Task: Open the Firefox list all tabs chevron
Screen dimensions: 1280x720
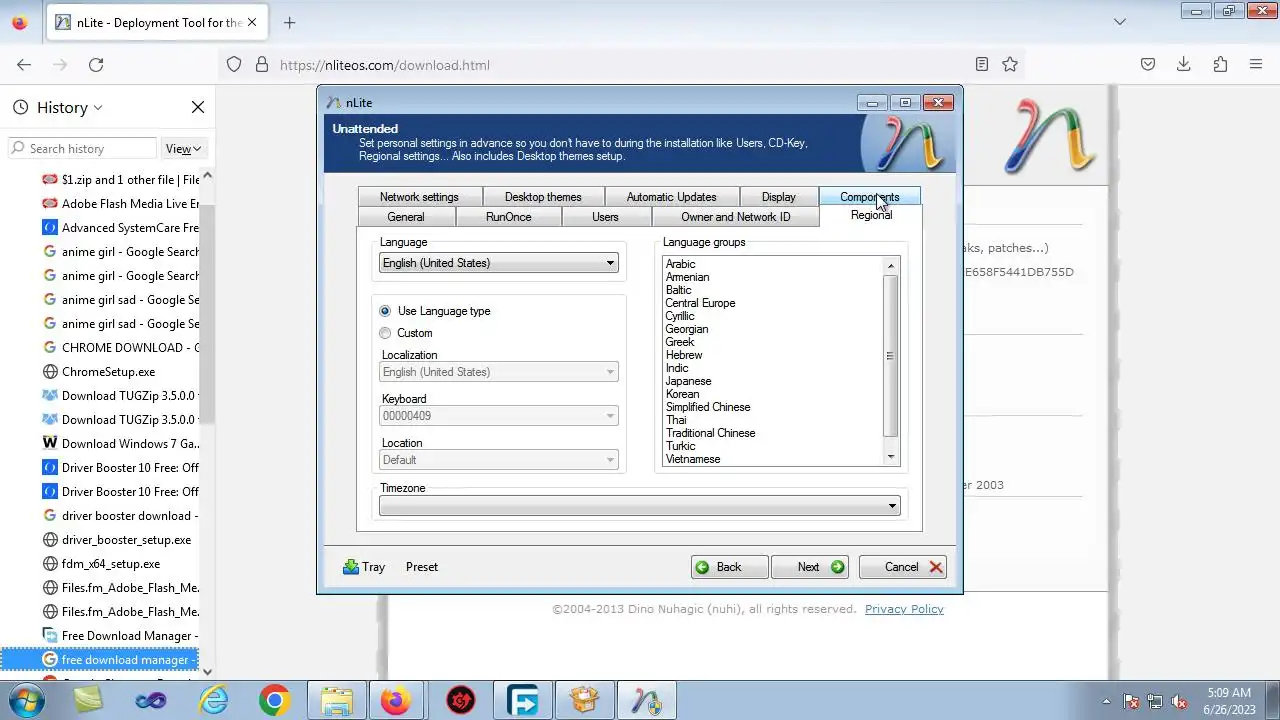Action: 1120,22
